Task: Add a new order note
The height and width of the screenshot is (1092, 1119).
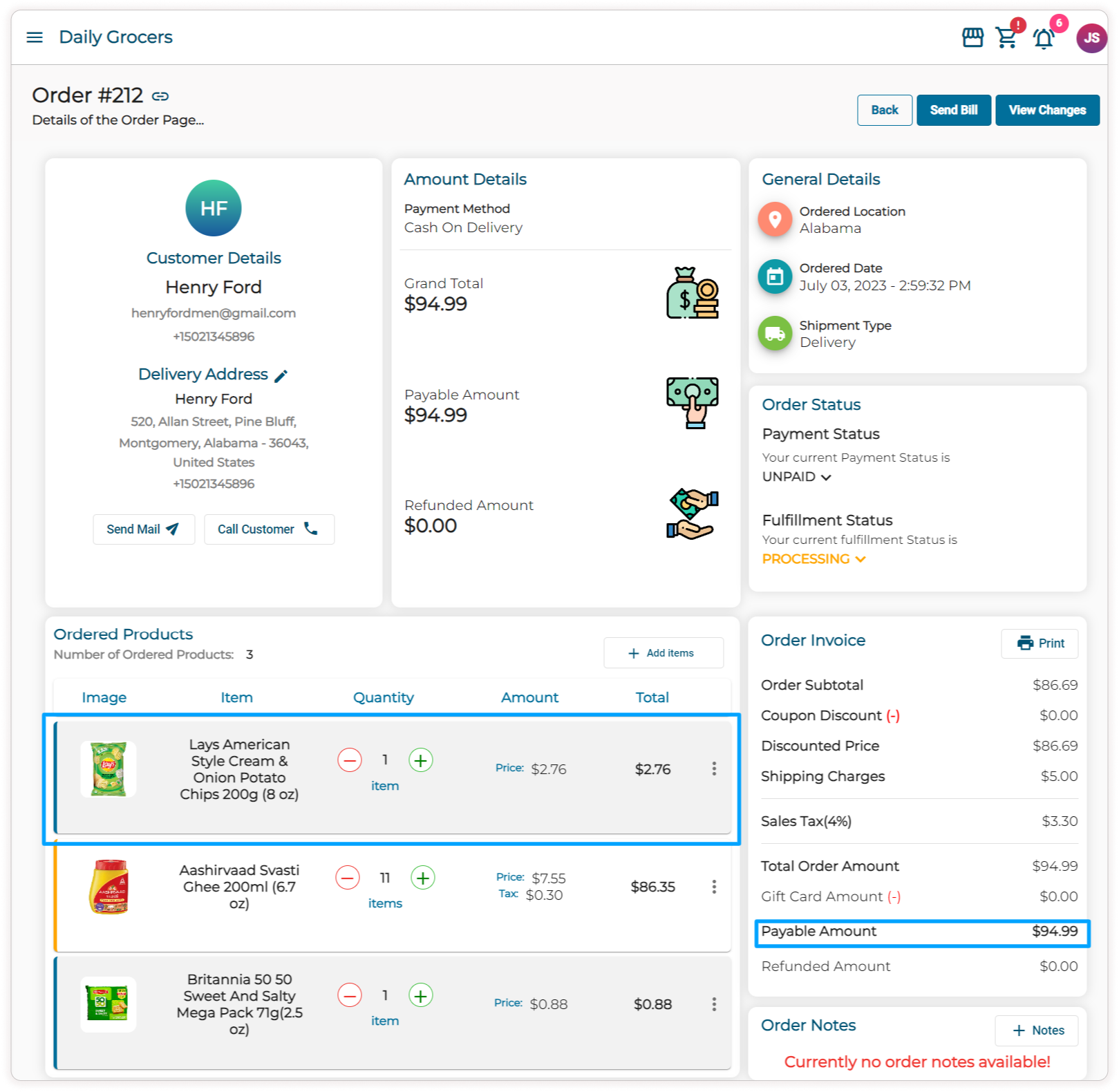Action: [1037, 1030]
